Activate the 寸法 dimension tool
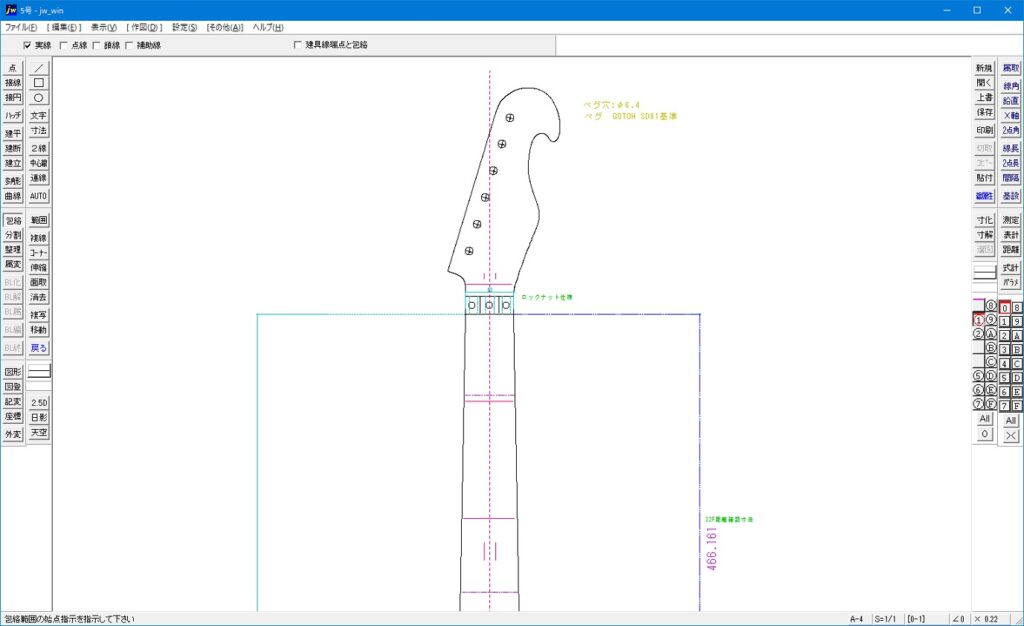 point(39,131)
